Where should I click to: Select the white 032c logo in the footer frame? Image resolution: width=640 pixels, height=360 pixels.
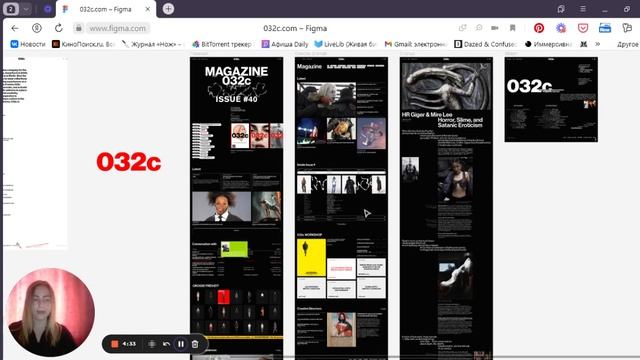pyautogui.click(x=529, y=86)
